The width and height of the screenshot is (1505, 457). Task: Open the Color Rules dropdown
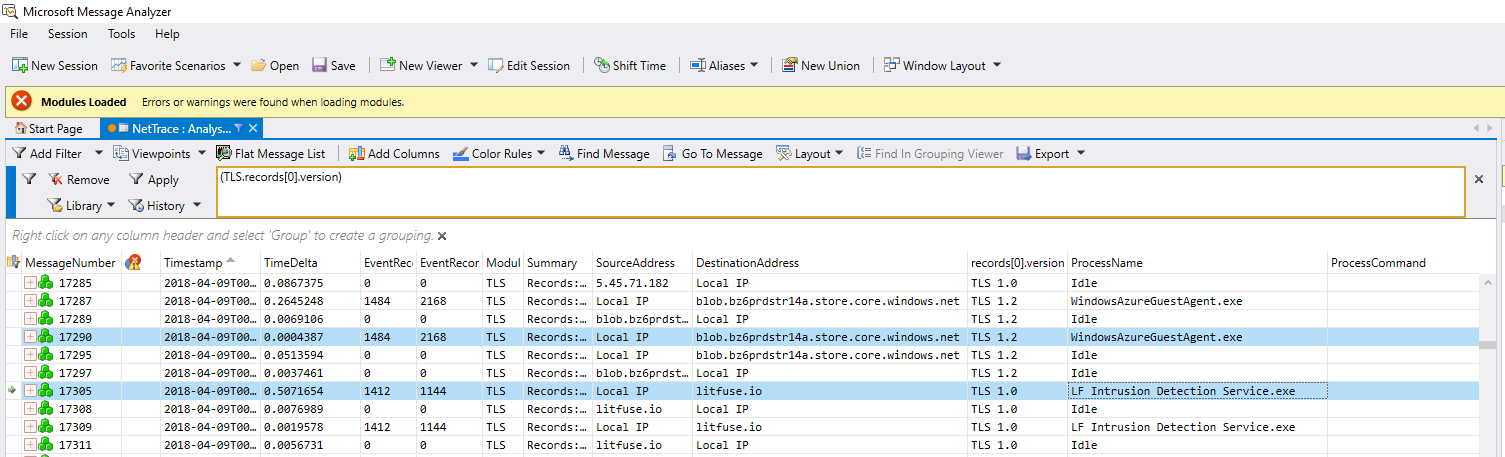[499, 153]
